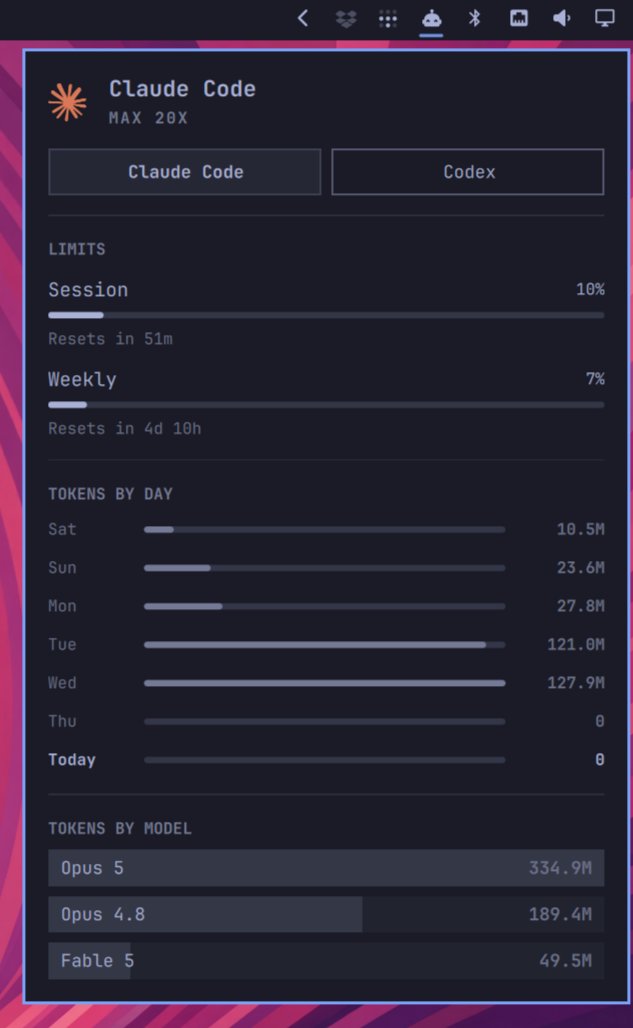
Task: Click the Weekly usage progress bar
Action: (x=326, y=405)
